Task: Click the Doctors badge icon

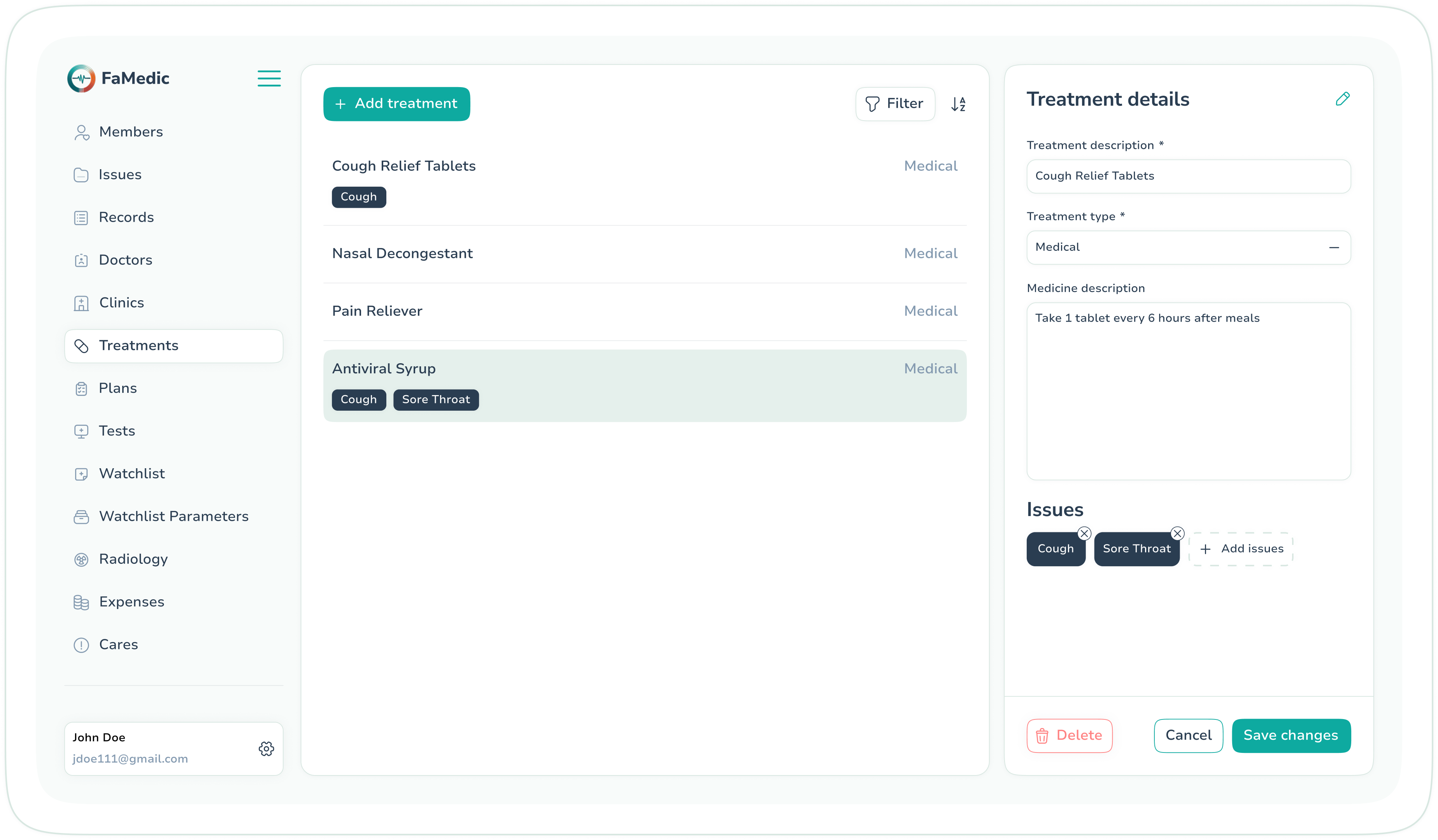Action: (81, 261)
